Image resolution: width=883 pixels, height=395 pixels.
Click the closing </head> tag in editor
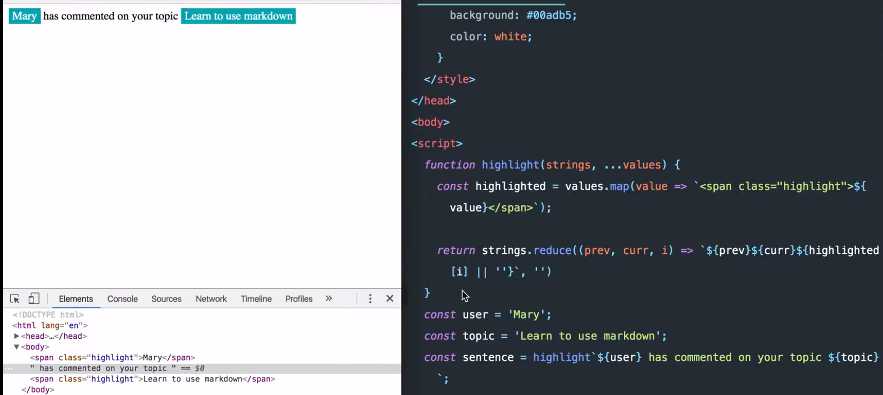(x=434, y=101)
